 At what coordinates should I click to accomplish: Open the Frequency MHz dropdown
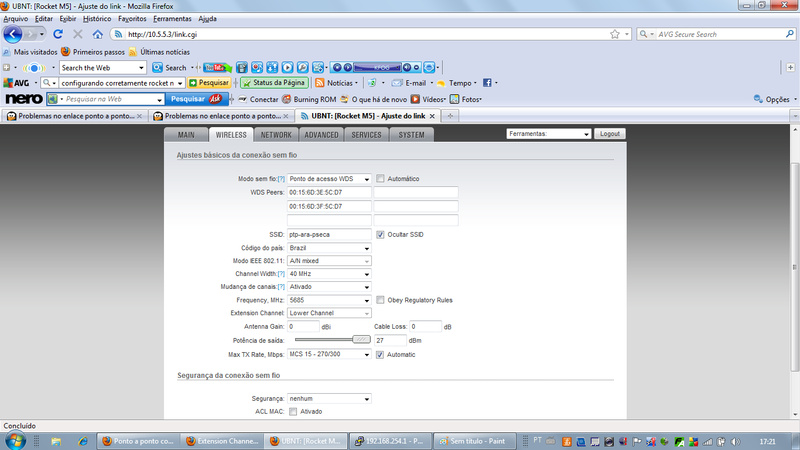point(329,300)
